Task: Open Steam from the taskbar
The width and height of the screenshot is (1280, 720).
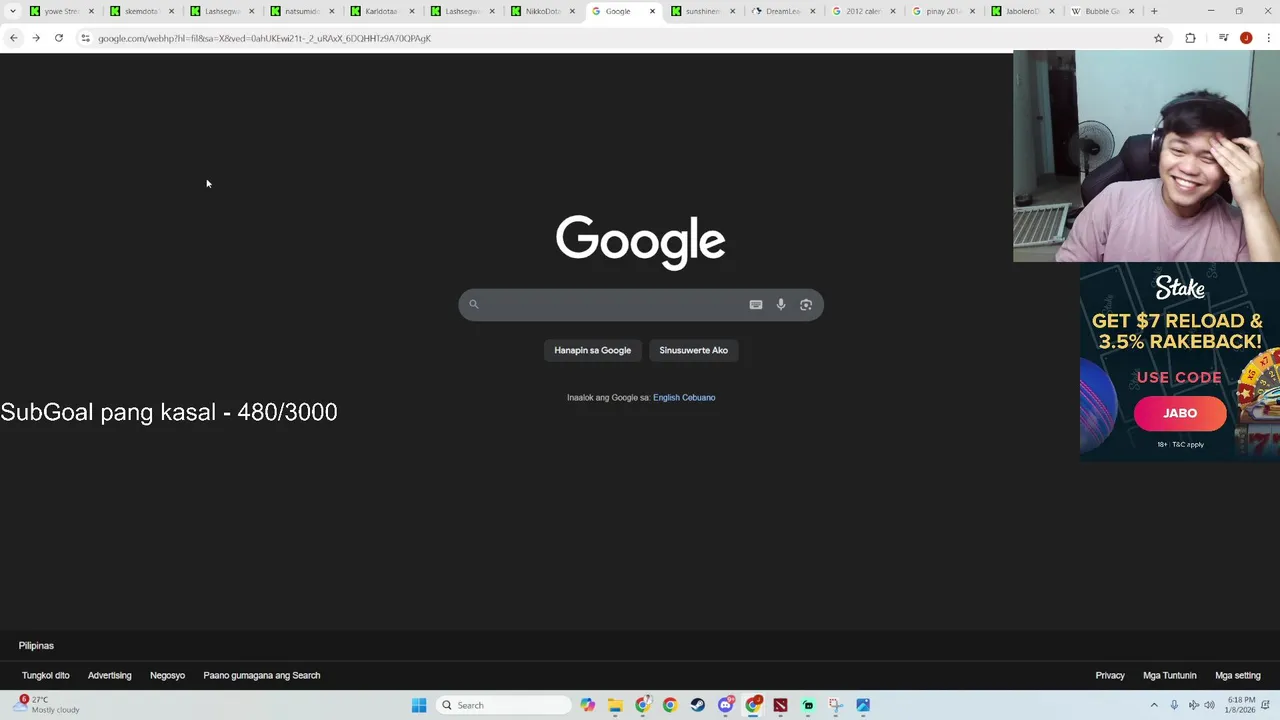Action: 698,705
